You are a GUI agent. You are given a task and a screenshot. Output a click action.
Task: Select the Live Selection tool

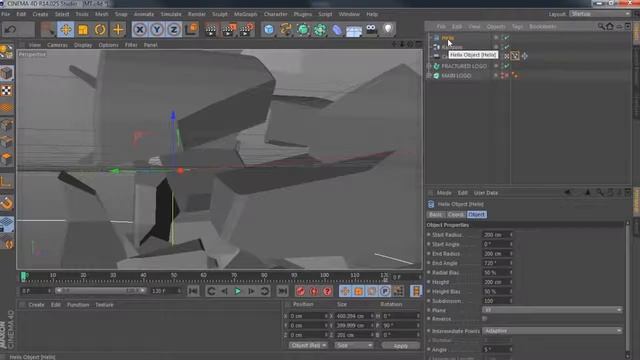(x=48, y=29)
